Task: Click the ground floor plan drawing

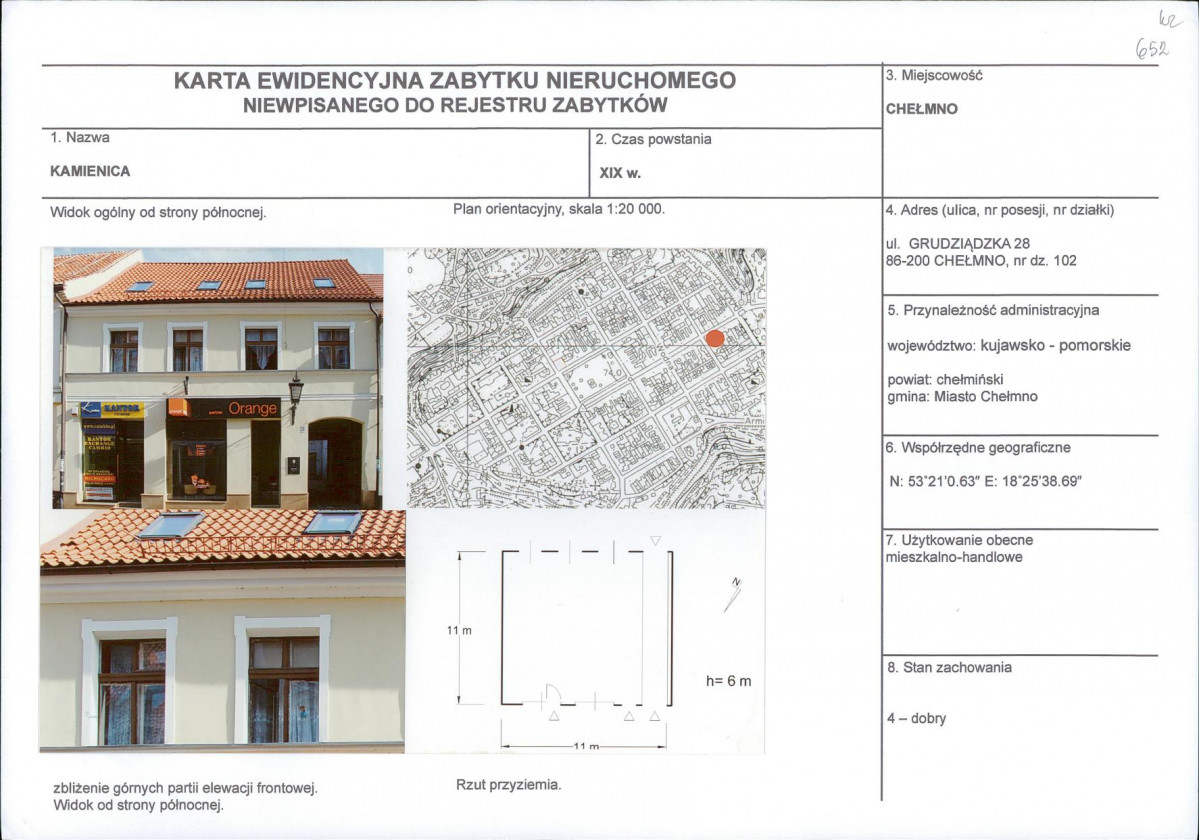Action: 587,627
